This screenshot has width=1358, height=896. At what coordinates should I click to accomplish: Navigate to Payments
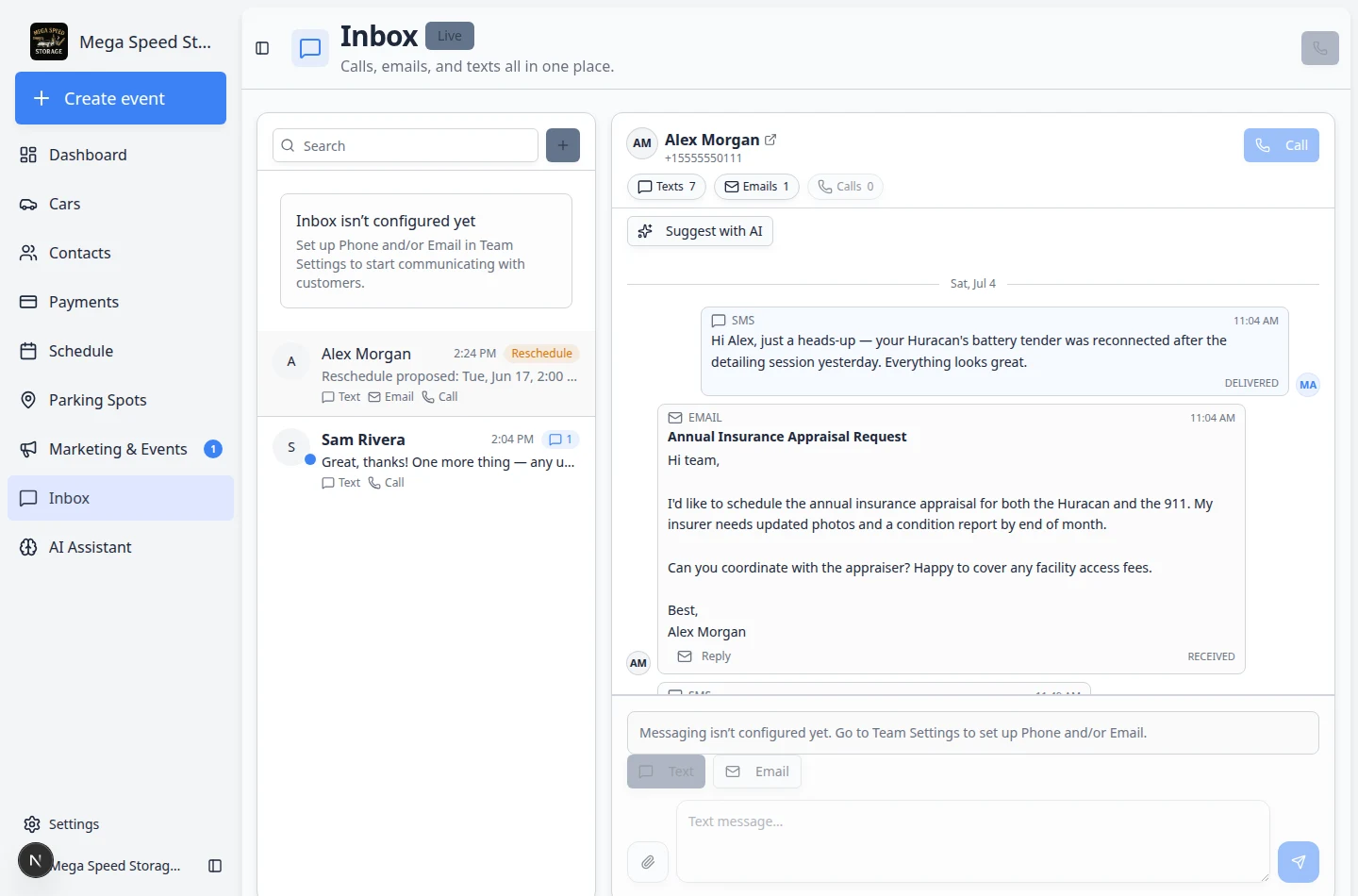[x=121, y=302]
